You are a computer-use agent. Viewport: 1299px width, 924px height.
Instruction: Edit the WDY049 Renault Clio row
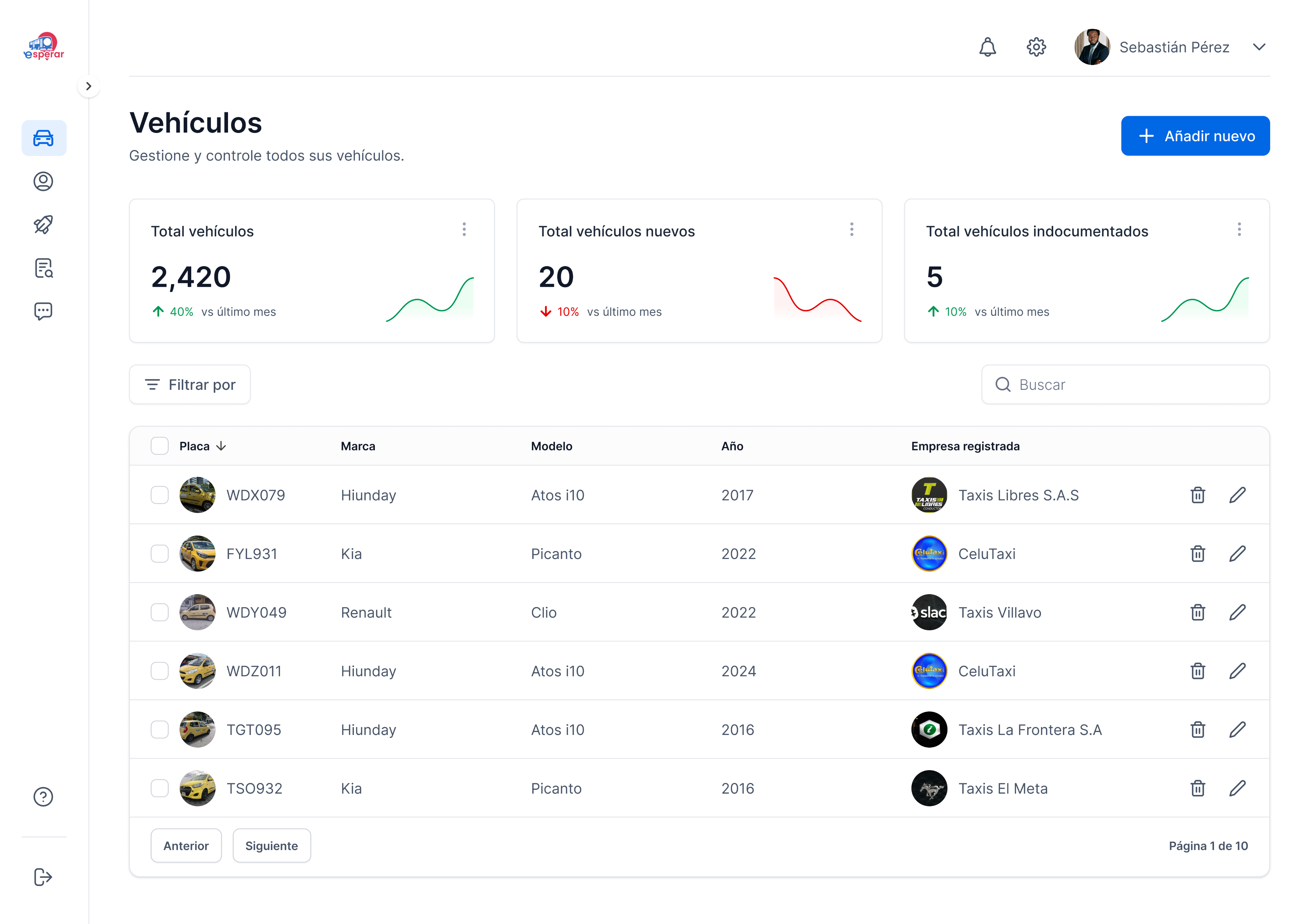(1237, 612)
